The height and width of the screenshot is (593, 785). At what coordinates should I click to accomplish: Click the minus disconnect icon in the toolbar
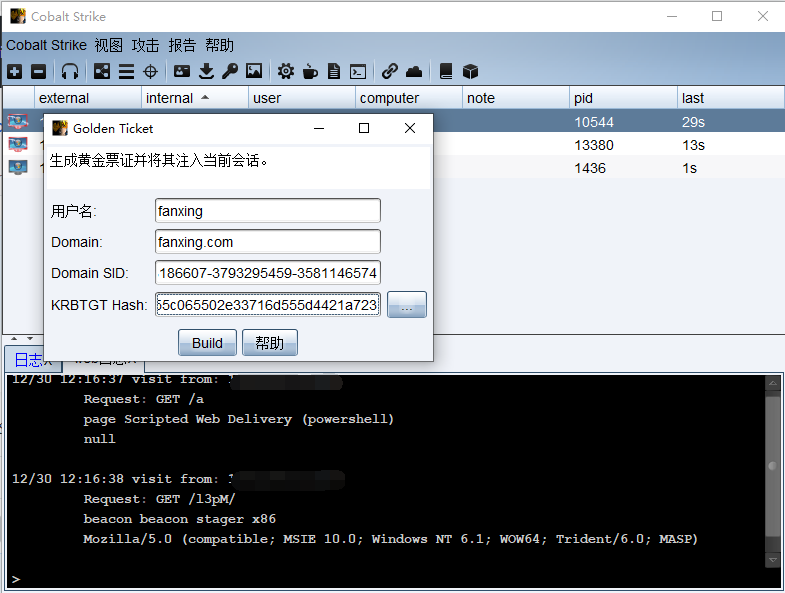point(39,72)
